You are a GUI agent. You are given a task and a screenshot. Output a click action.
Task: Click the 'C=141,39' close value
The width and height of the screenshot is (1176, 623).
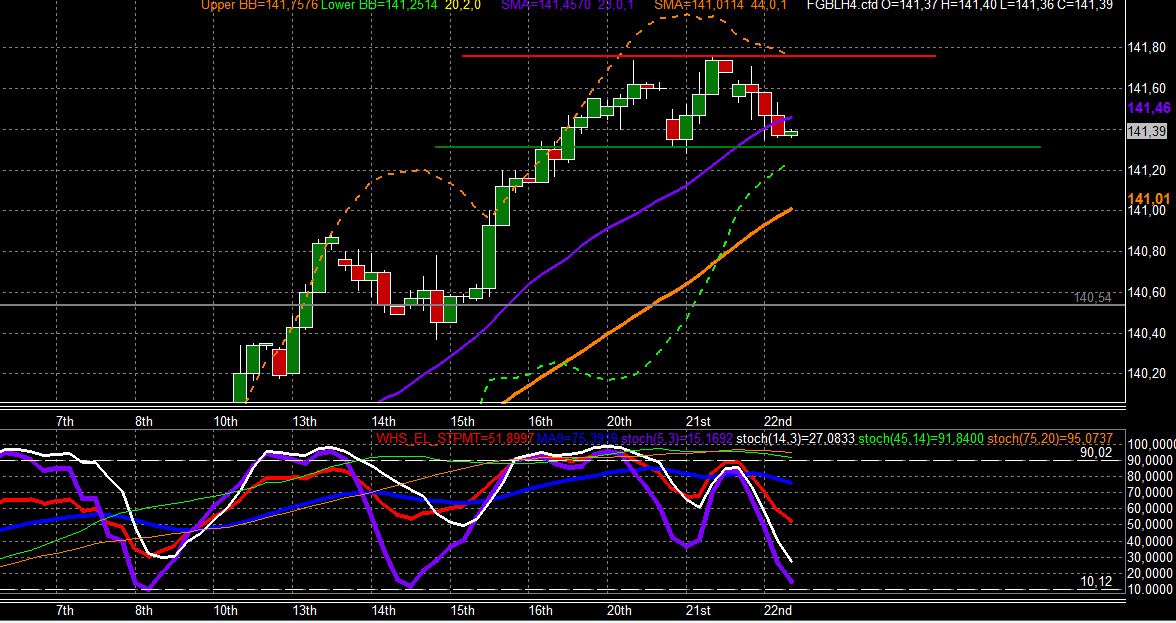(1086, 4)
